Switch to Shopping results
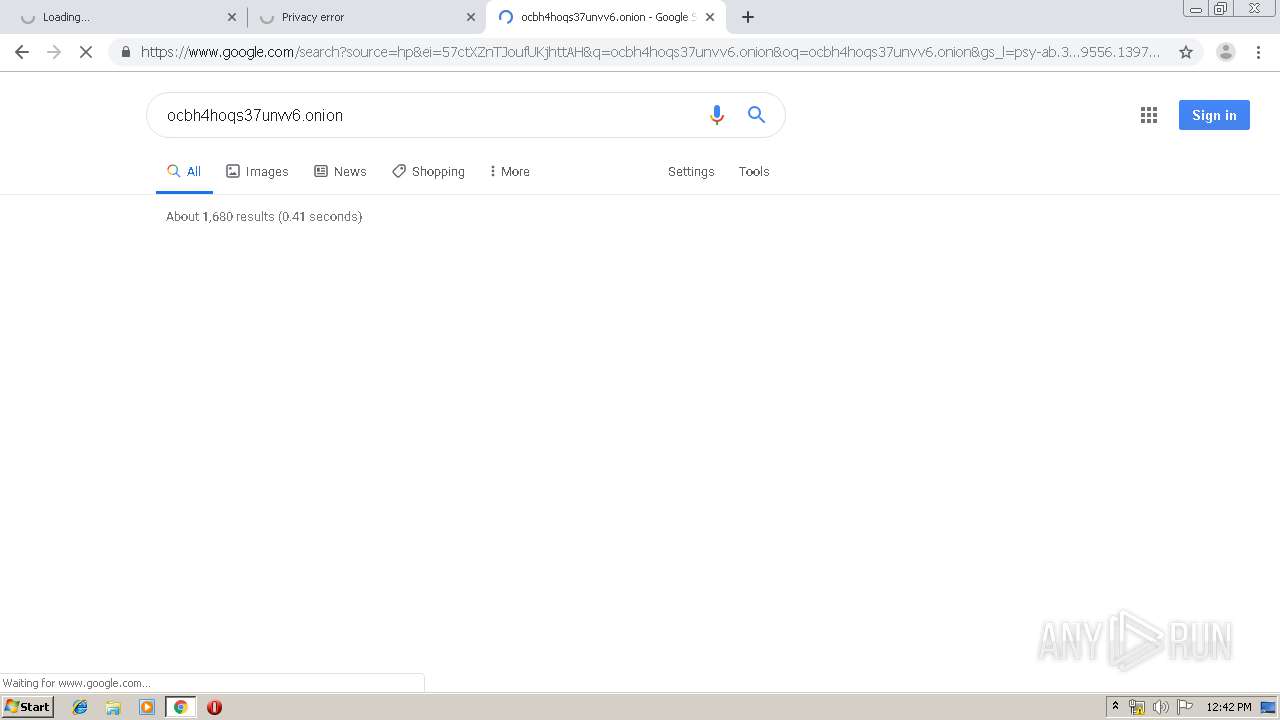 coord(428,171)
